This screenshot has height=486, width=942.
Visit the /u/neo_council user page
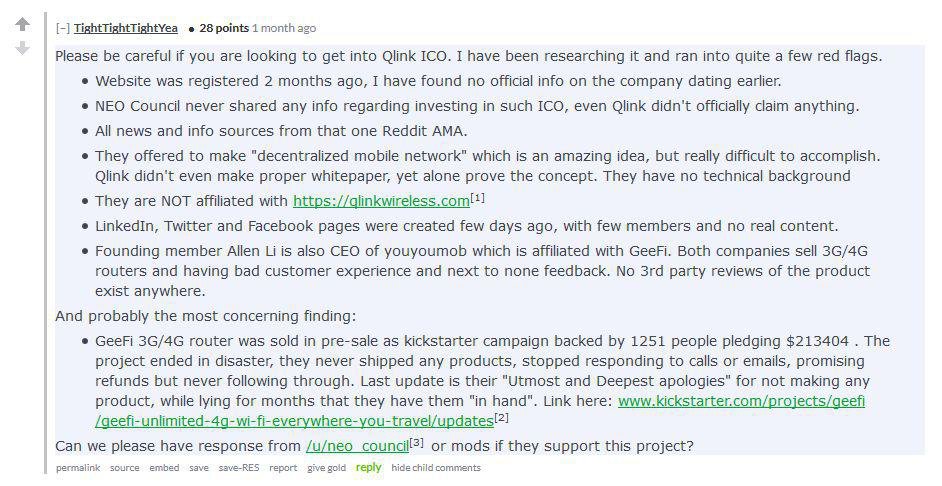[357, 446]
